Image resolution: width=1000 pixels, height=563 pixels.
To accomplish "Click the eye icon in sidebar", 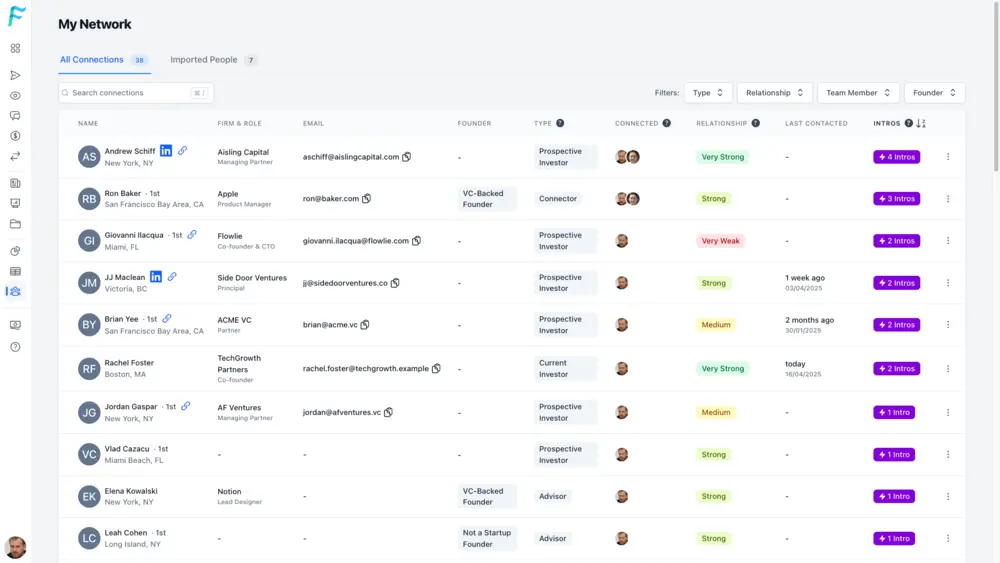I will pos(15,96).
